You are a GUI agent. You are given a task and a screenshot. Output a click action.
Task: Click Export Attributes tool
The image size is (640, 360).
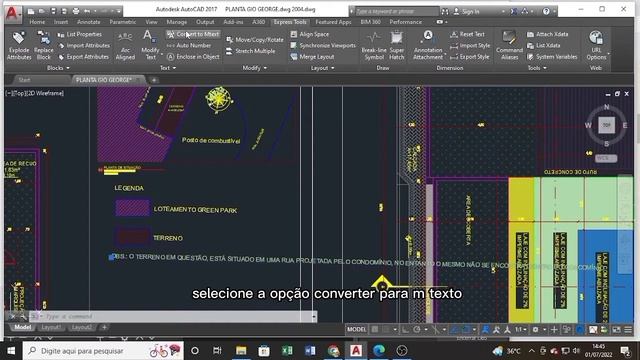click(x=84, y=57)
